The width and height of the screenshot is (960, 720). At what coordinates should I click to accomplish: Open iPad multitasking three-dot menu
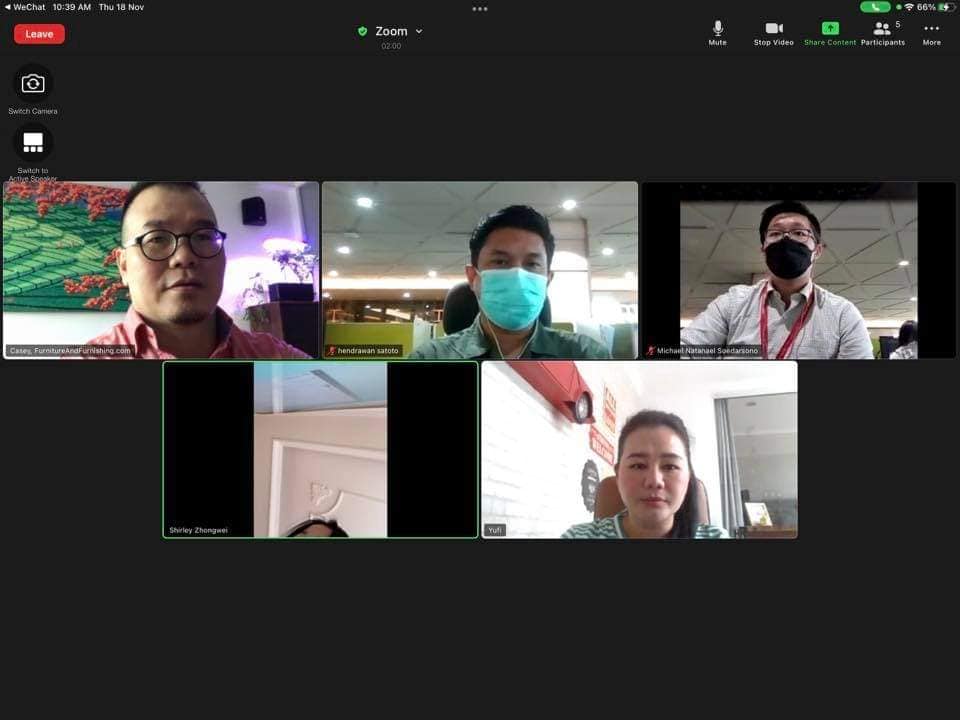[x=480, y=8]
